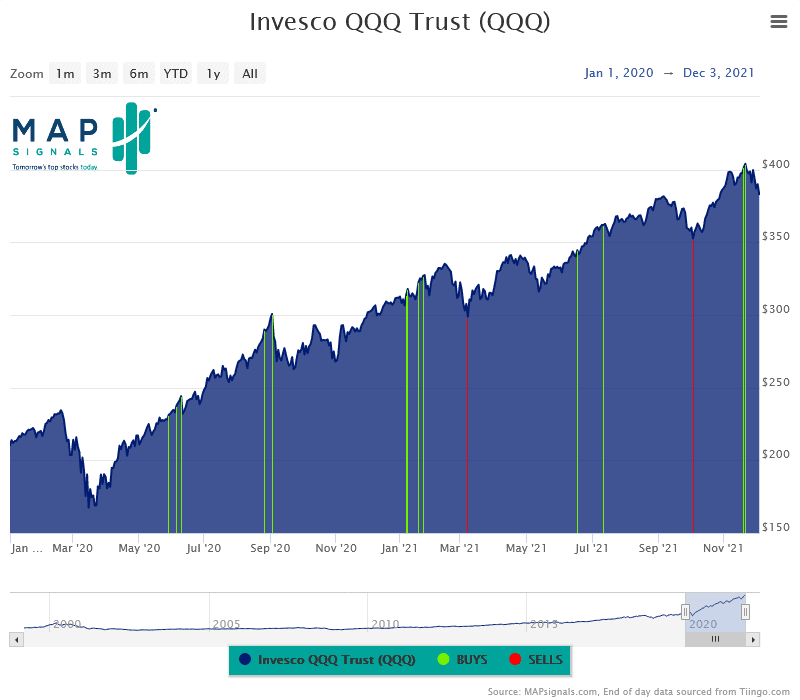Click the Sep '21 x-axis label
Image resolution: width=800 pixels, height=700 pixels.
pos(658,548)
